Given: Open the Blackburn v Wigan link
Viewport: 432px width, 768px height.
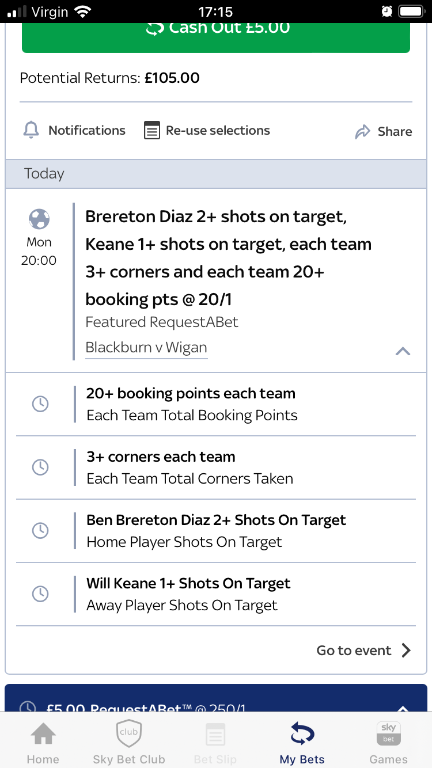Looking at the screenshot, I should (146, 347).
